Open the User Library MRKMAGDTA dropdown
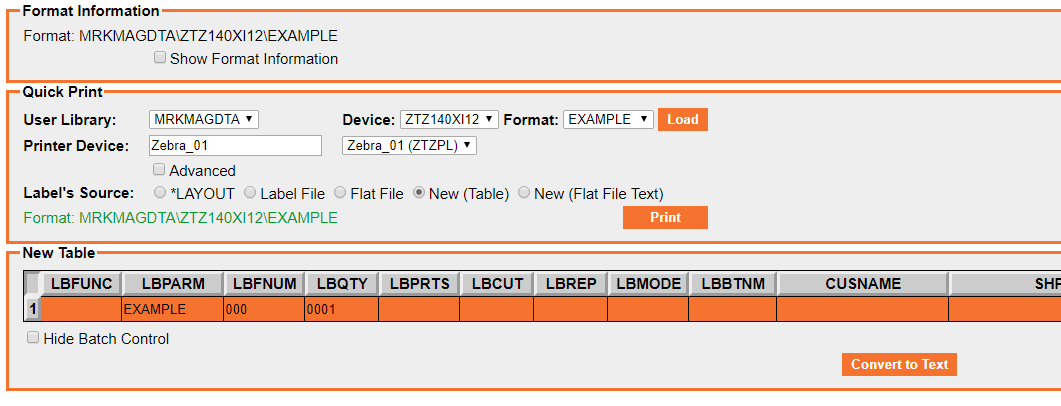 (x=204, y=120)
